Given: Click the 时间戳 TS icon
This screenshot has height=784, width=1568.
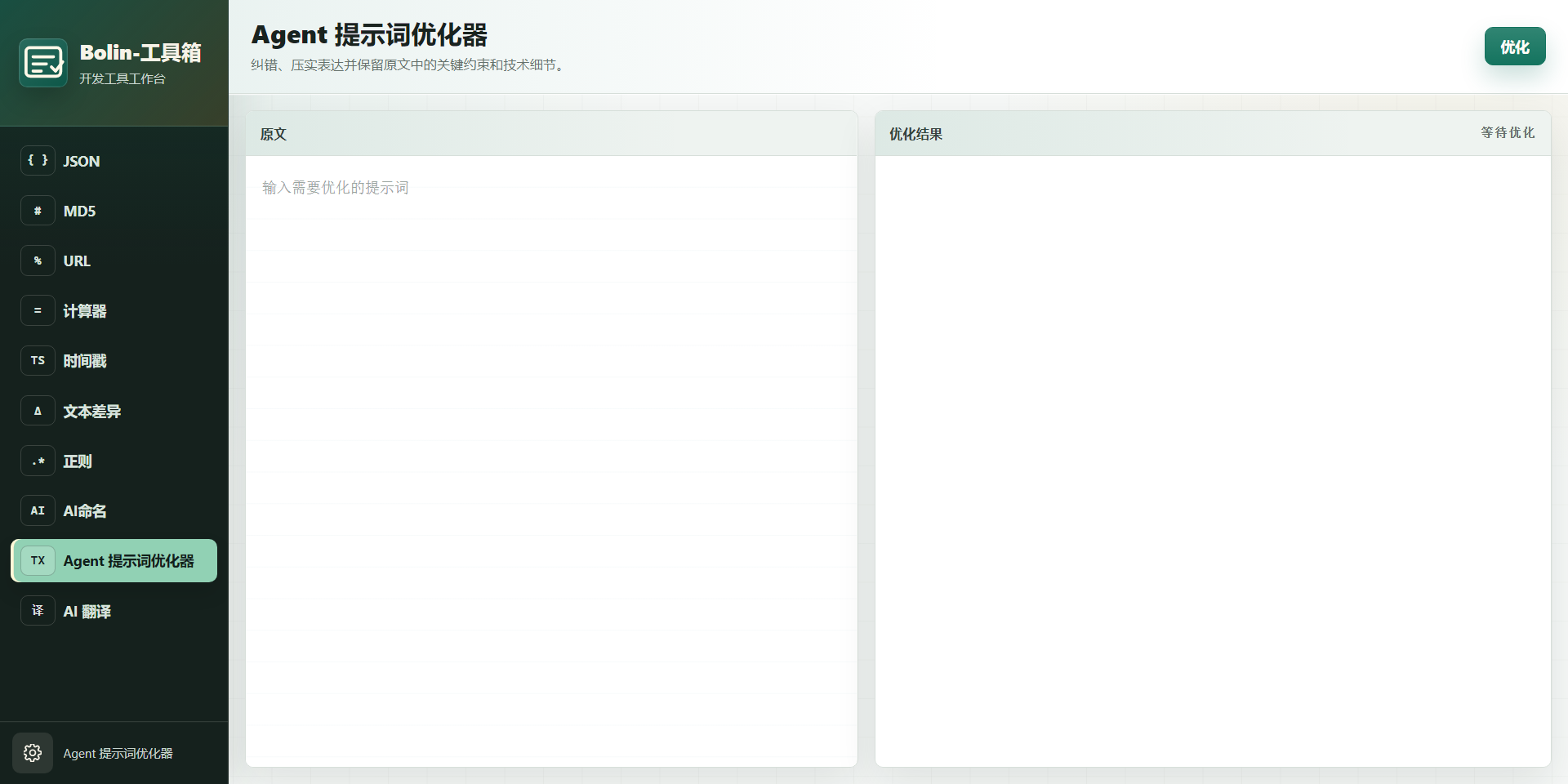Looking at the screenshot, I should coord(38,360).
